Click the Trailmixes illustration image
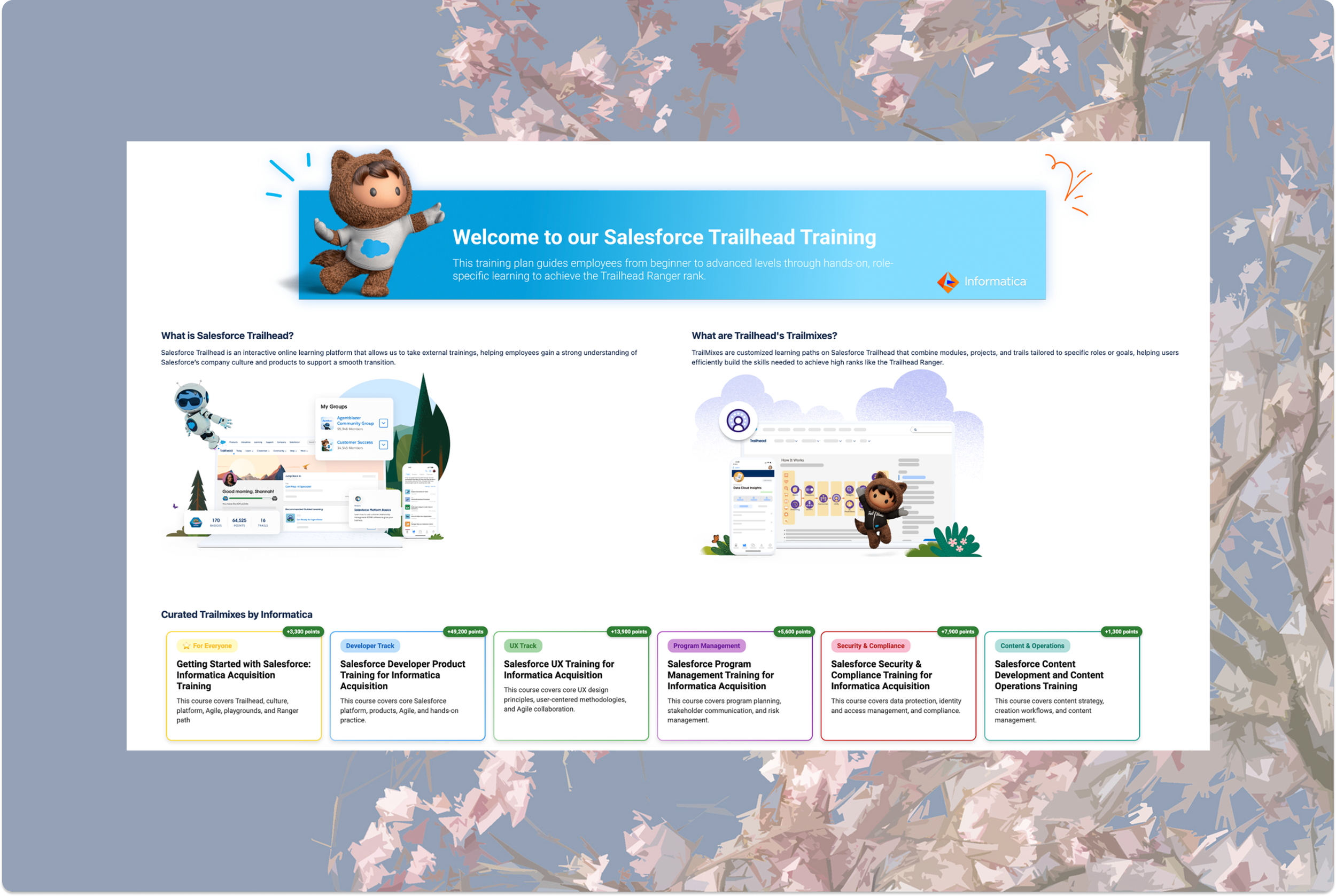The height and width of the screenshot is (896, 1336). pos(838,463)
